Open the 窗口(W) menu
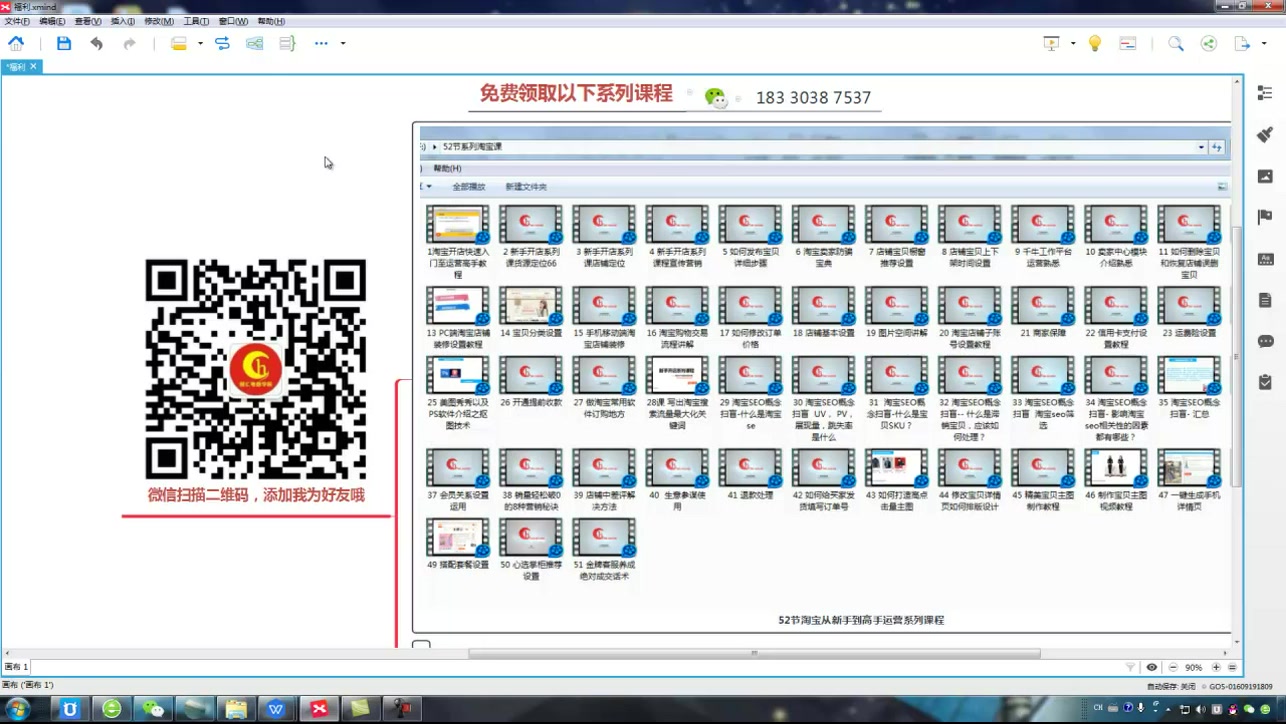 point(233,21)
